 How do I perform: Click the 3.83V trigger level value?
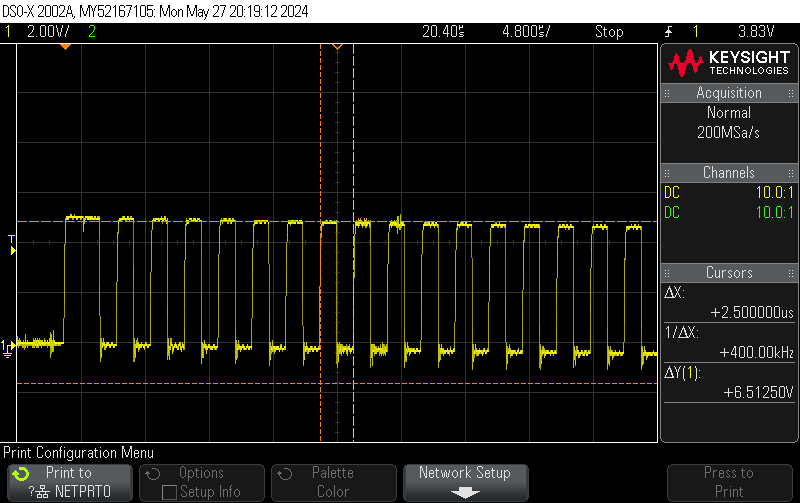pos(756,32)
